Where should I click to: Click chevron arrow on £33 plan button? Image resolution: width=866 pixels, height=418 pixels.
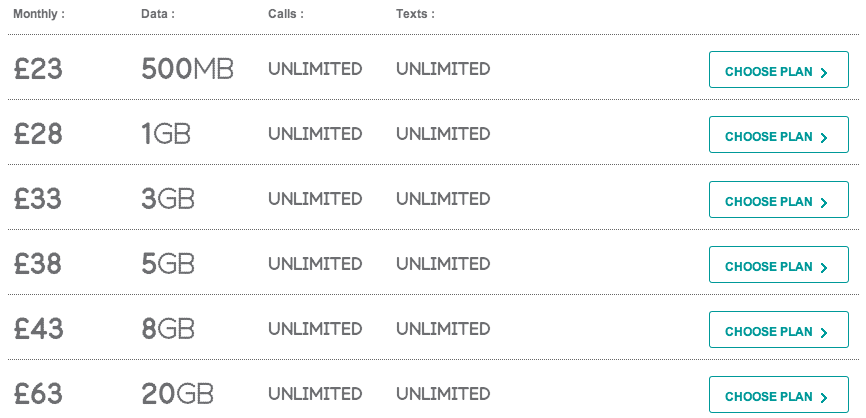[824, 203]
